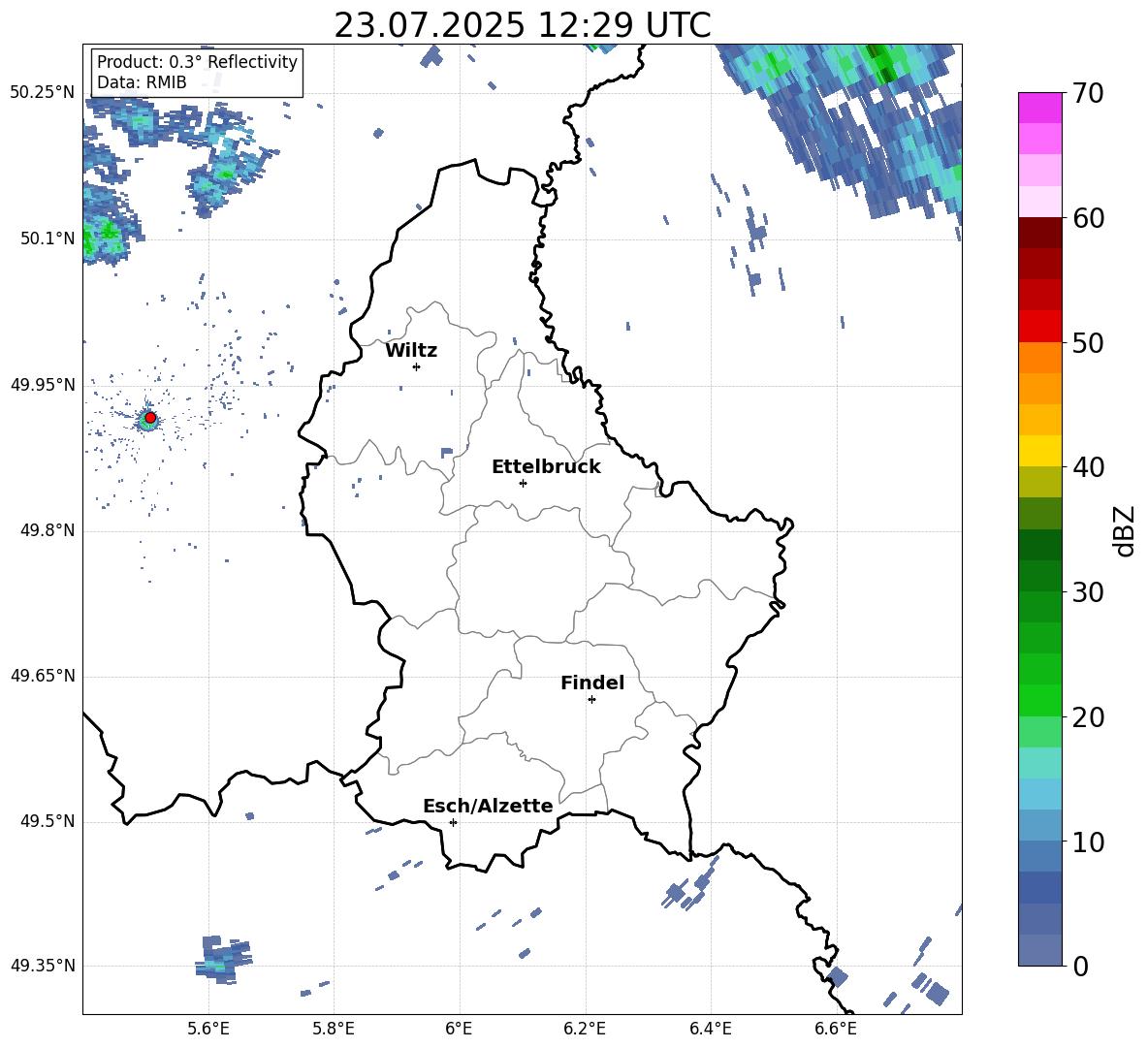Screen dimensions: 1148x1048
Task: Click the 40 colorbar tick label
Action: click(x=1088, y=467)
